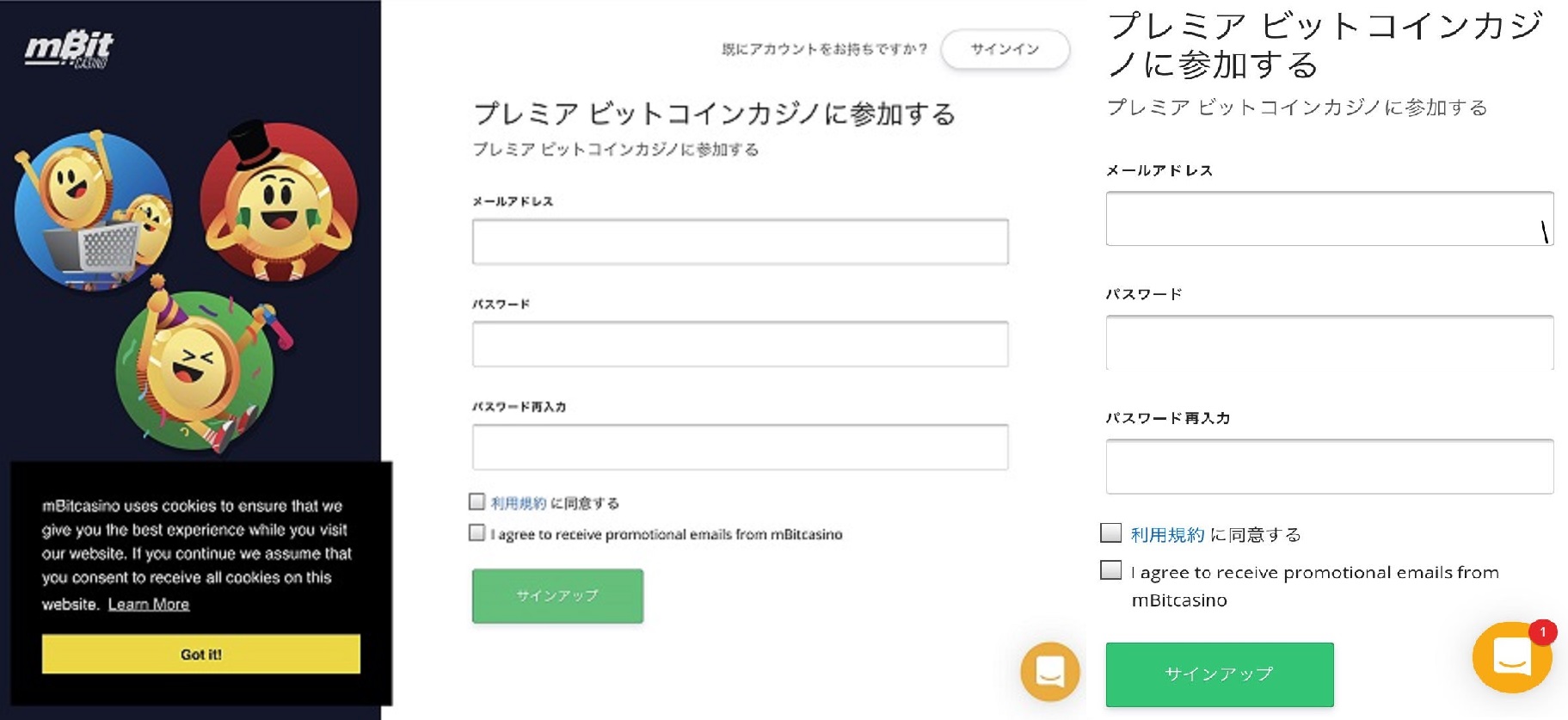Open the 利用規約 terms link in right form
Viewport: 1568px width, 720px height.
pyautogui.click(x=1166, y=534)
